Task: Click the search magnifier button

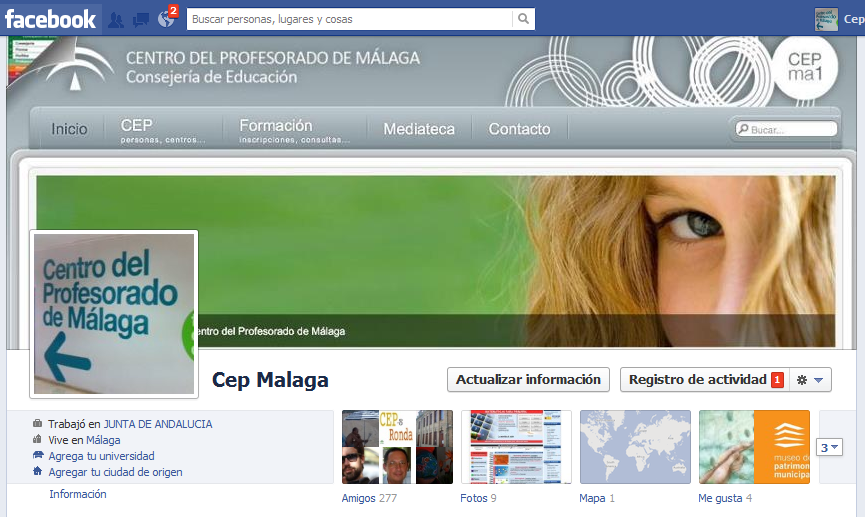Action: 524,19
